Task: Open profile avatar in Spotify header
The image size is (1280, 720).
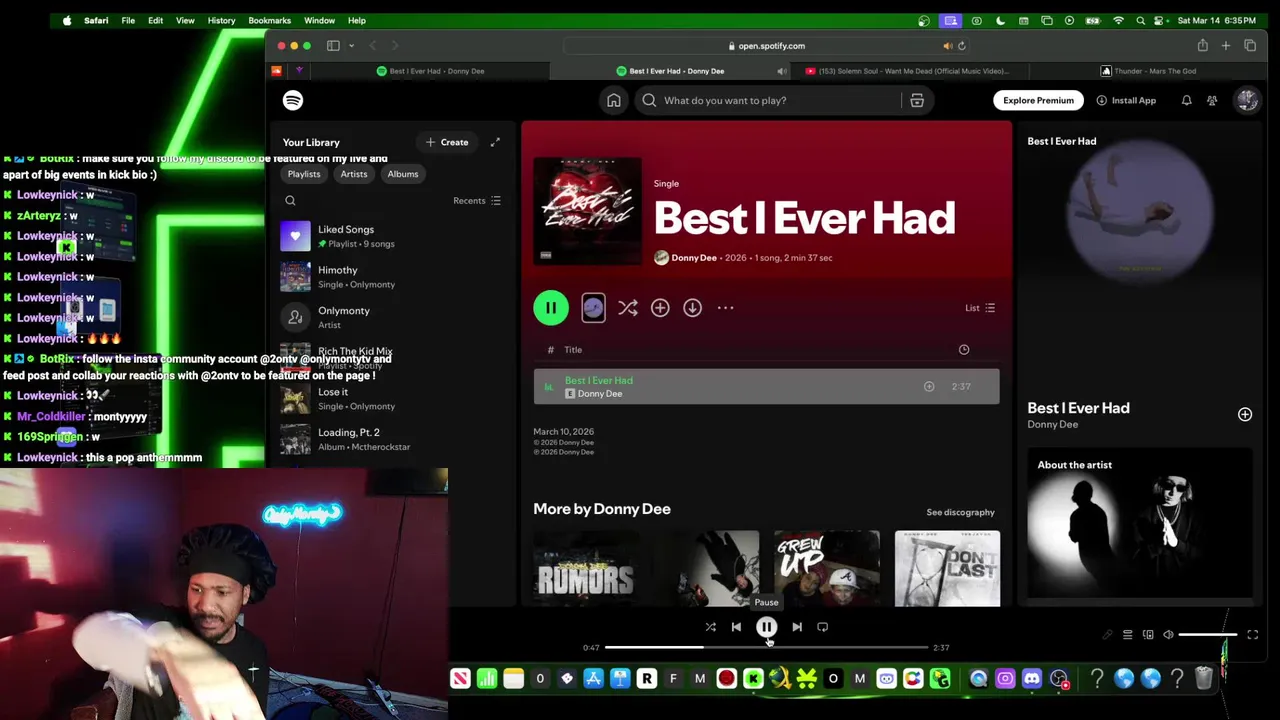Action: click(1247, 100)
